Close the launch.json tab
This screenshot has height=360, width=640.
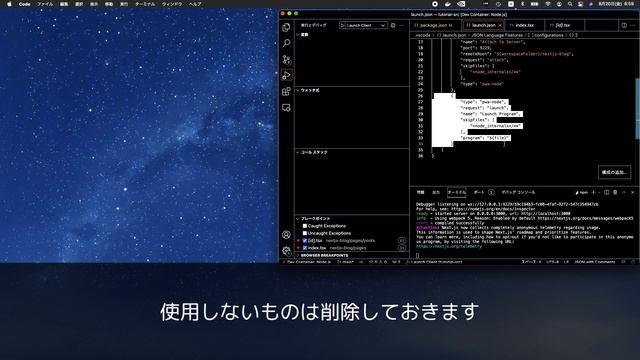[x=500, y=25]
